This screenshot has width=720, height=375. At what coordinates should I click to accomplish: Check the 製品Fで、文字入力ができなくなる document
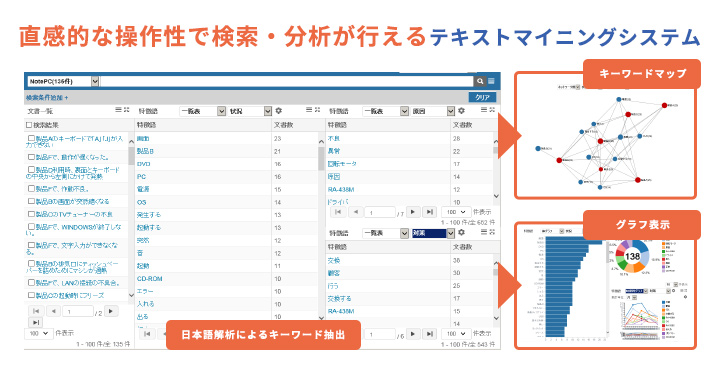click(31, 245)
